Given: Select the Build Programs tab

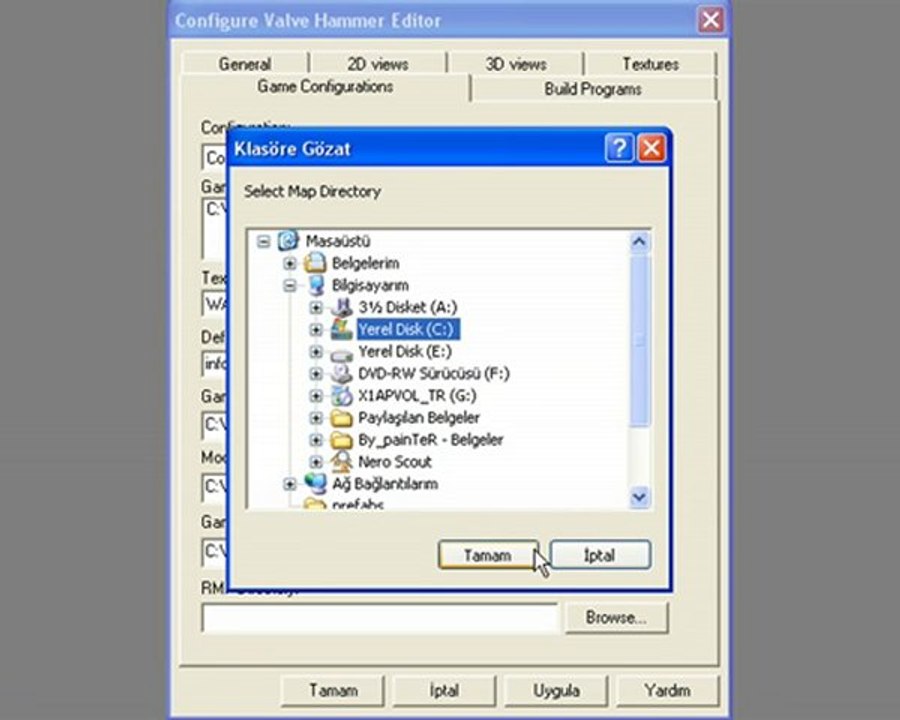Looking at the screenshot, I should [593, 89].
